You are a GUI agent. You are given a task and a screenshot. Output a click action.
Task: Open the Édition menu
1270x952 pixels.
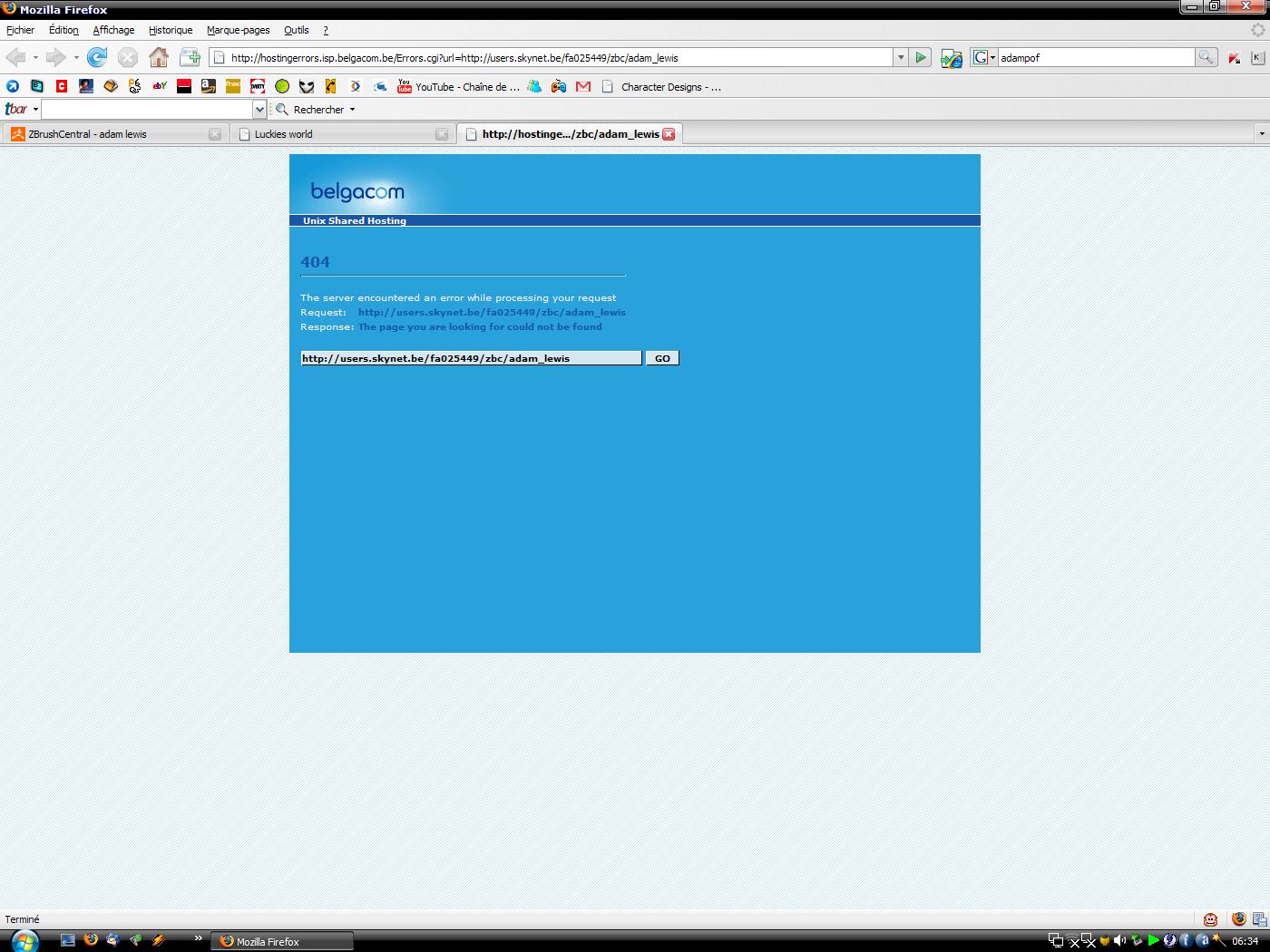click(63, 30)
